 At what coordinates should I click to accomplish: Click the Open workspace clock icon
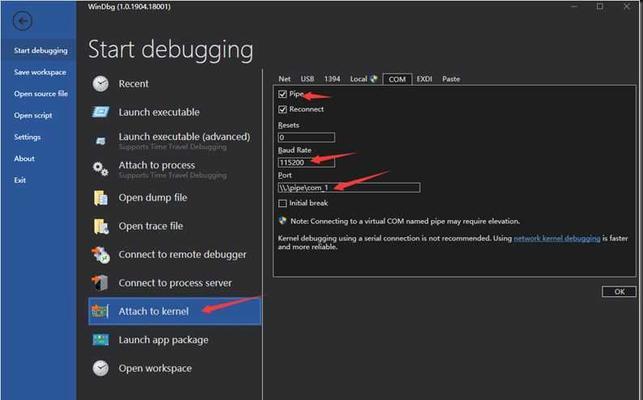100,368
